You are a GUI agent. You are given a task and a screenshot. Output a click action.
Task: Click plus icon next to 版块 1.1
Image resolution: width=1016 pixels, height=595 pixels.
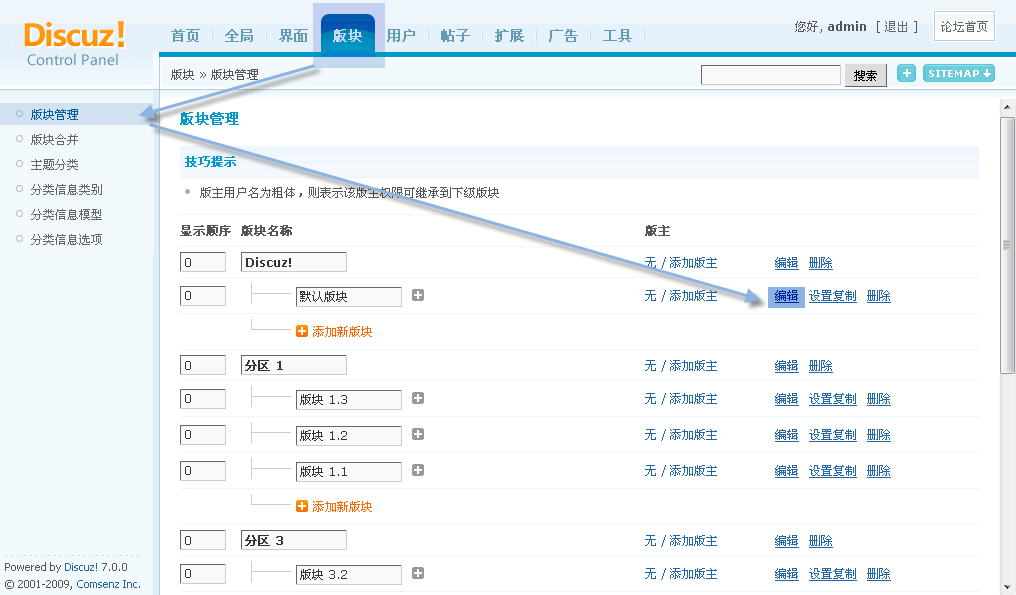[x=418, y=471]
